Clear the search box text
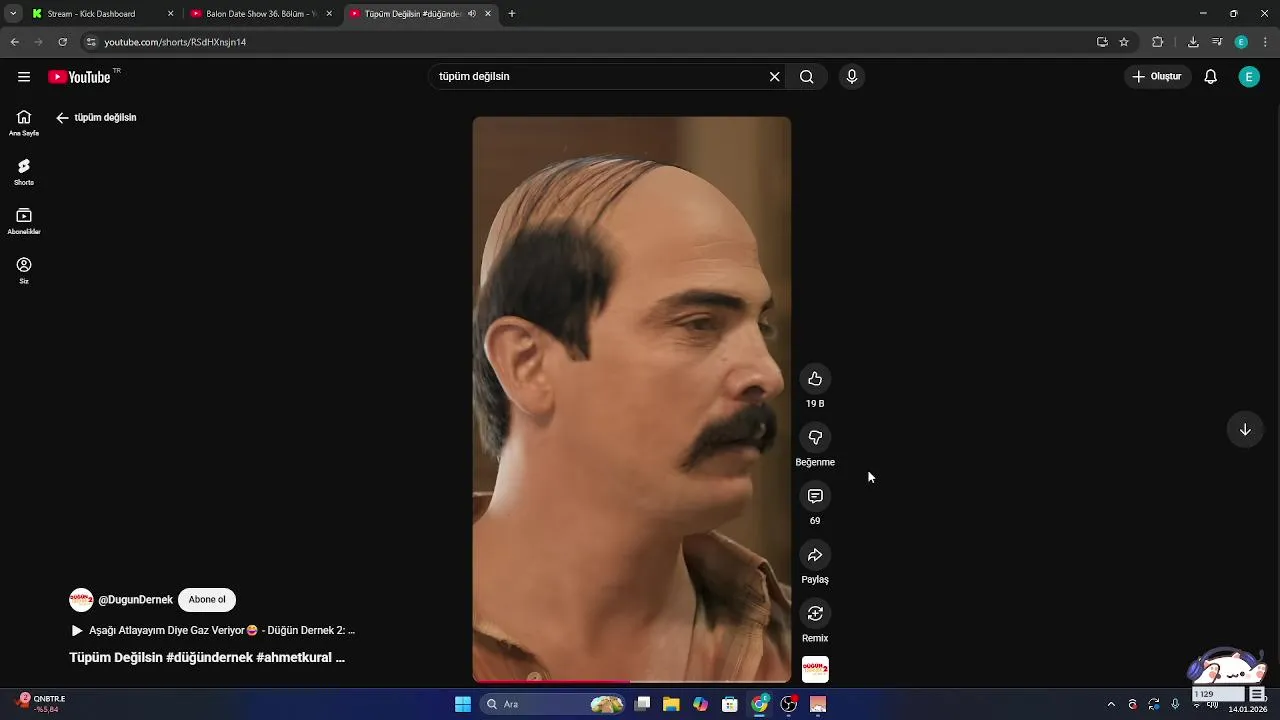The height and width of the screenshot is (720, 1280). pyautogui.click(x=774, y=77)
